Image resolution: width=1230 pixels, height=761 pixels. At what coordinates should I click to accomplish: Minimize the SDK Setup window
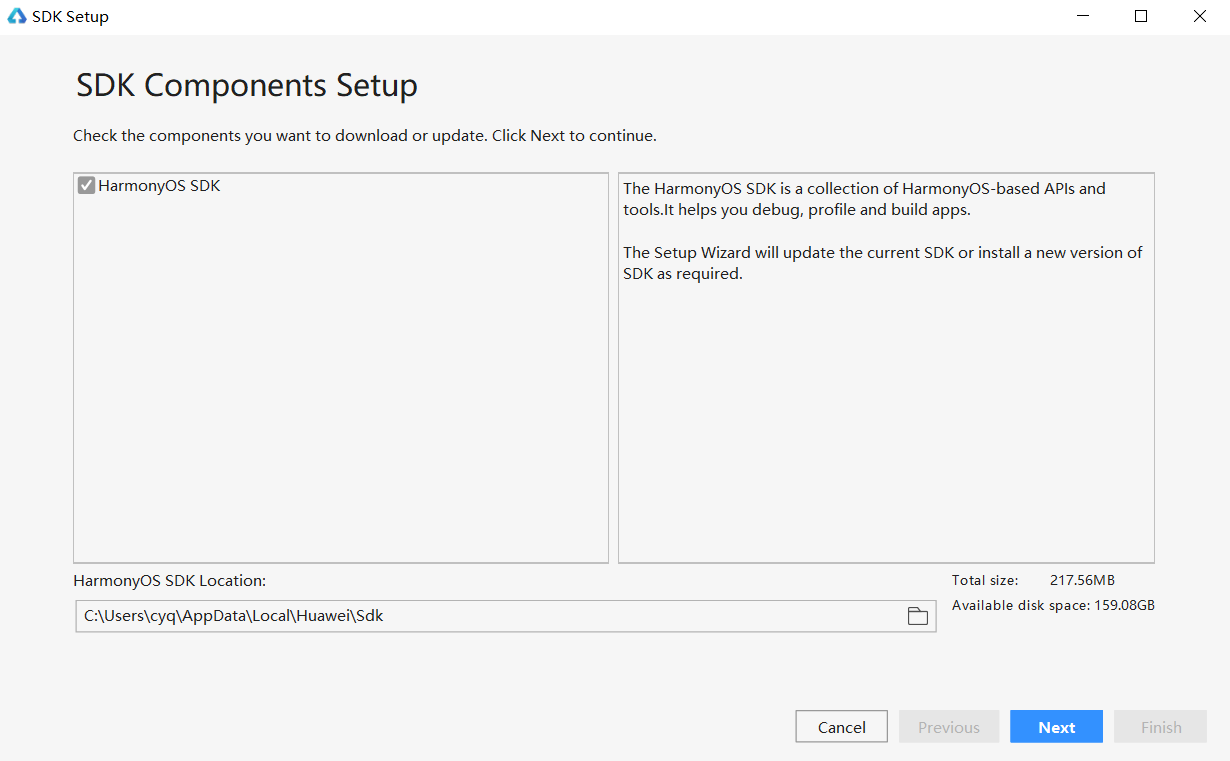(x=1082, y=16)
